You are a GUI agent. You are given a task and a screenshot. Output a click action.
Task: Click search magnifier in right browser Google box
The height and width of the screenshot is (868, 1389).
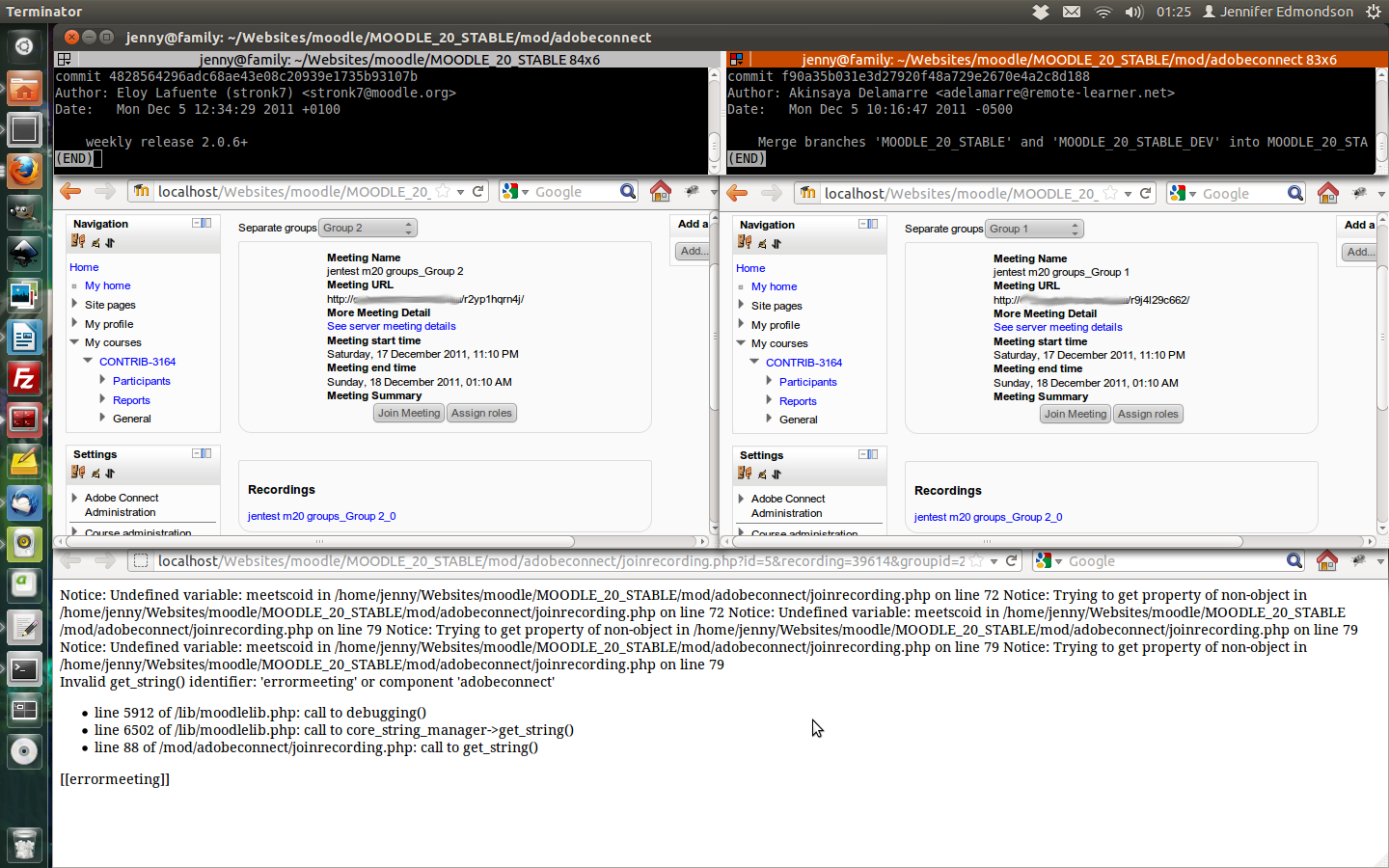tap(1295, 193)
